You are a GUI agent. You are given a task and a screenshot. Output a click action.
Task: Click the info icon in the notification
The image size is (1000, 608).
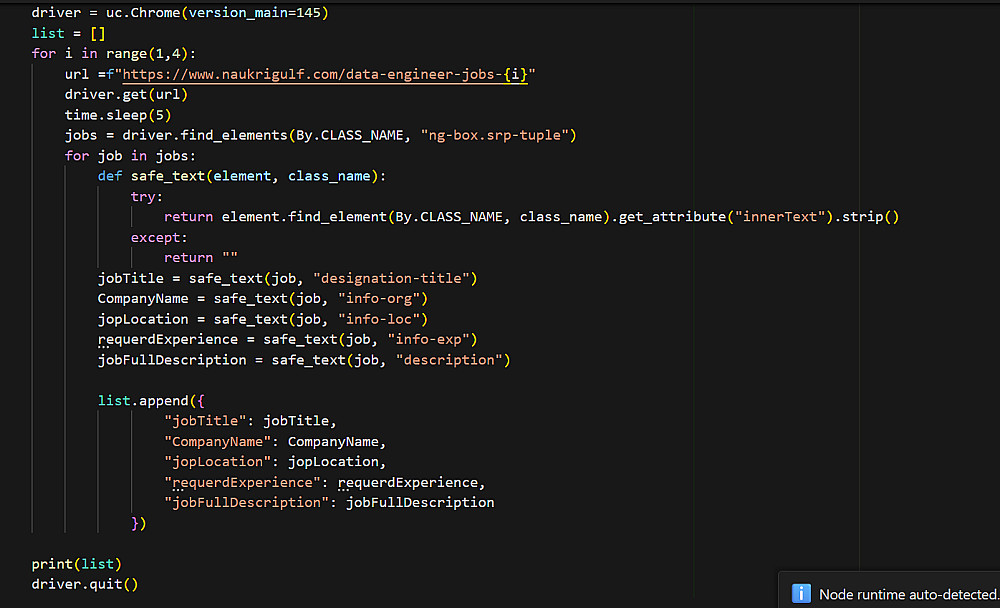pos(801,593)
